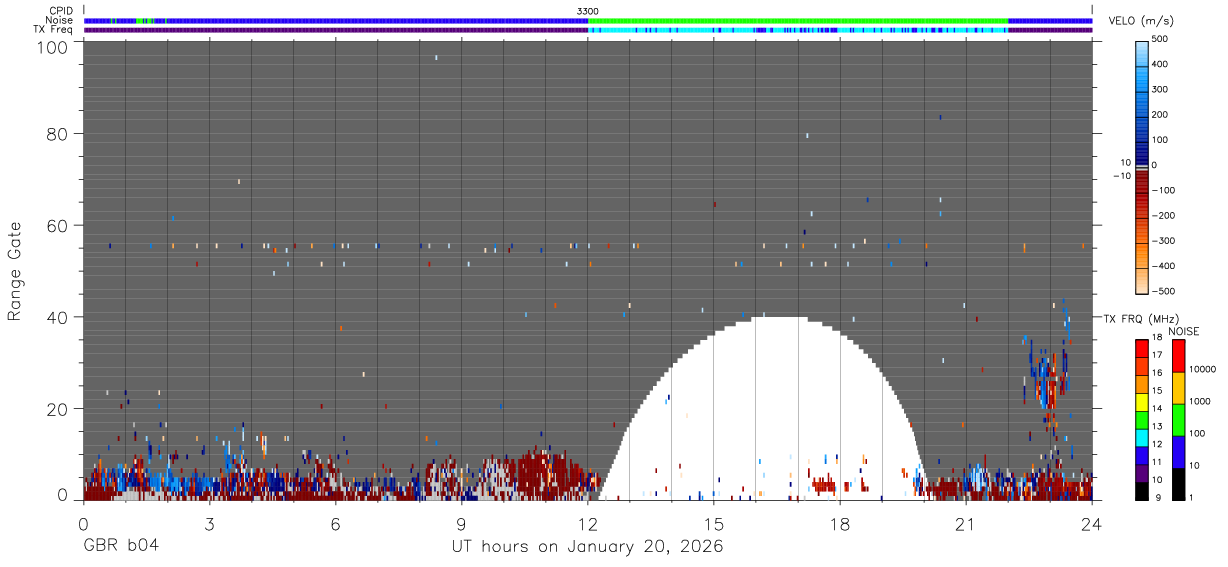The height and width of the screenshot is (567, 1228).
Task: Click the UT hours on January 20, 2026 title
Action: 588,546
